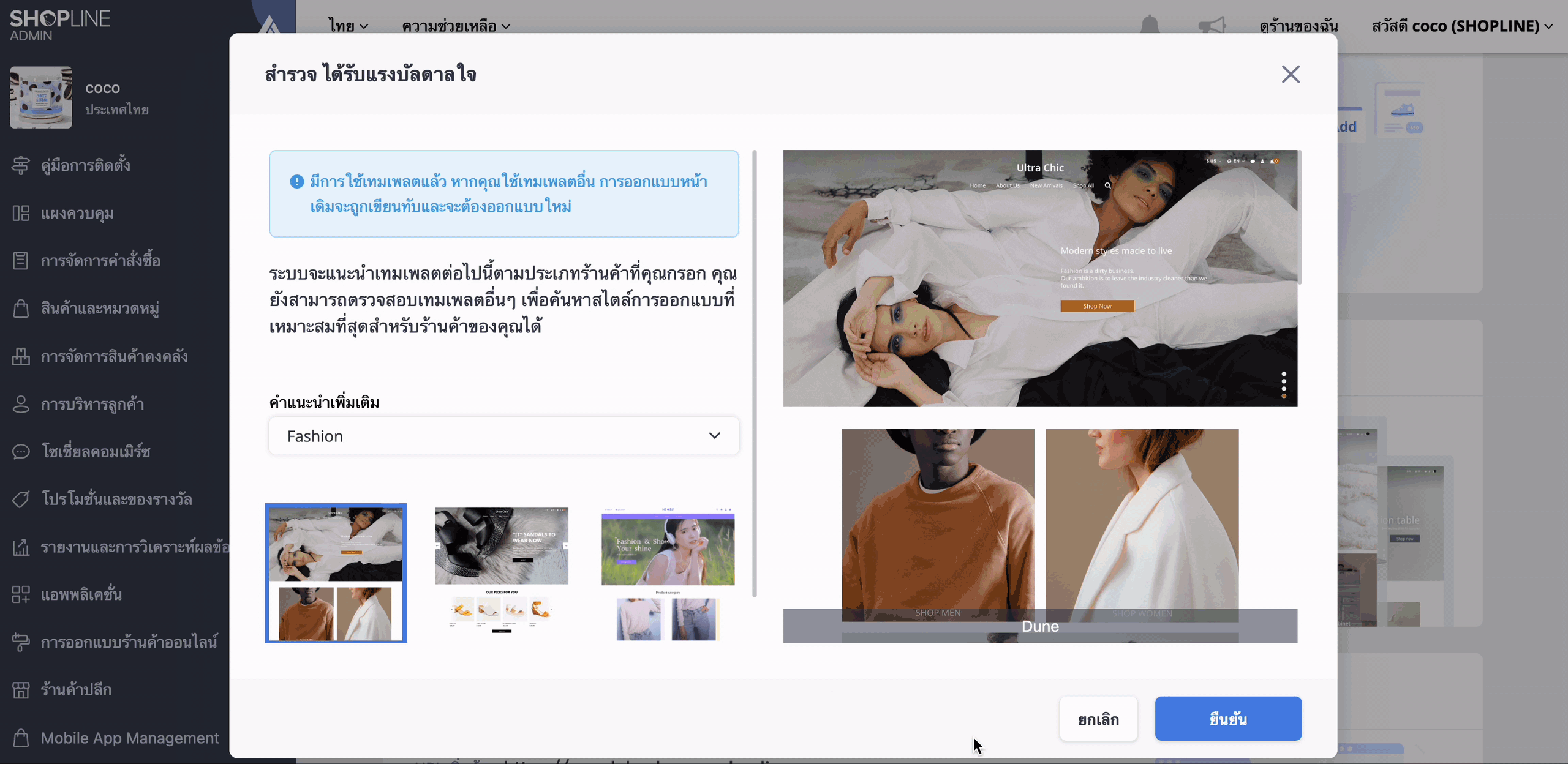Open the สวัสดี coco (SHOPLINE) account dropdown
The height and width of the screenshot is (764, 1568).
pyautogui.click(x=1463, y=26)
